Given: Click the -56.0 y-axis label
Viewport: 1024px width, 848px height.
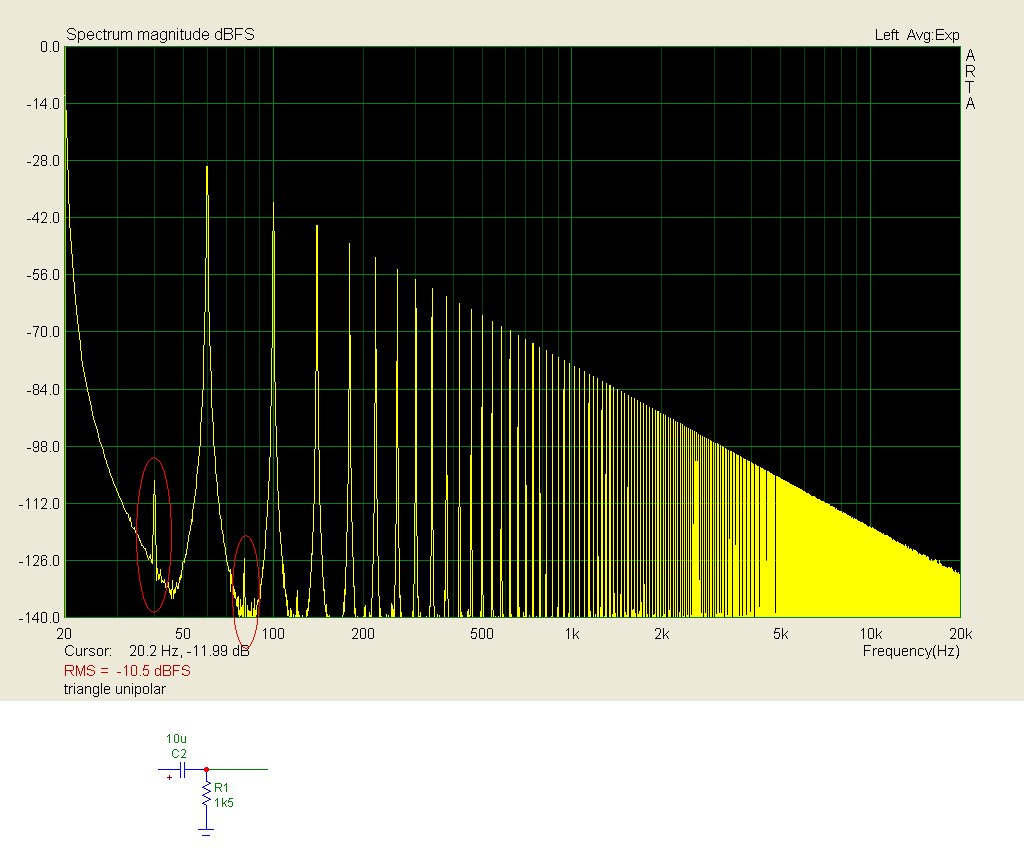Looking at the screenshot, I should [x=43, y=275].
